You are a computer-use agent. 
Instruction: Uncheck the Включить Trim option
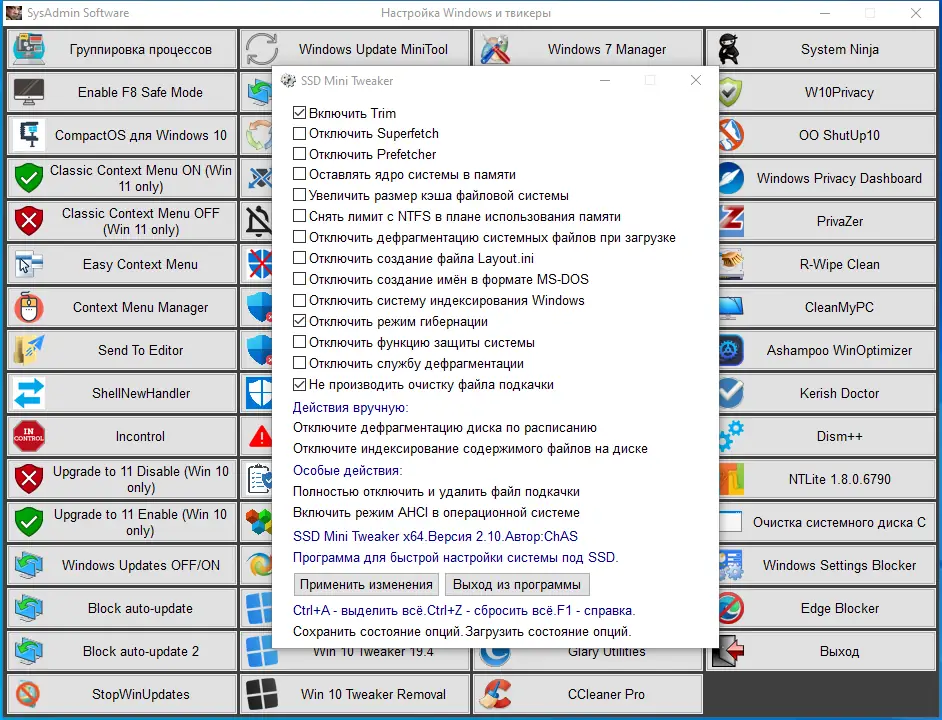pyautogui.click(x=297, y=113)
